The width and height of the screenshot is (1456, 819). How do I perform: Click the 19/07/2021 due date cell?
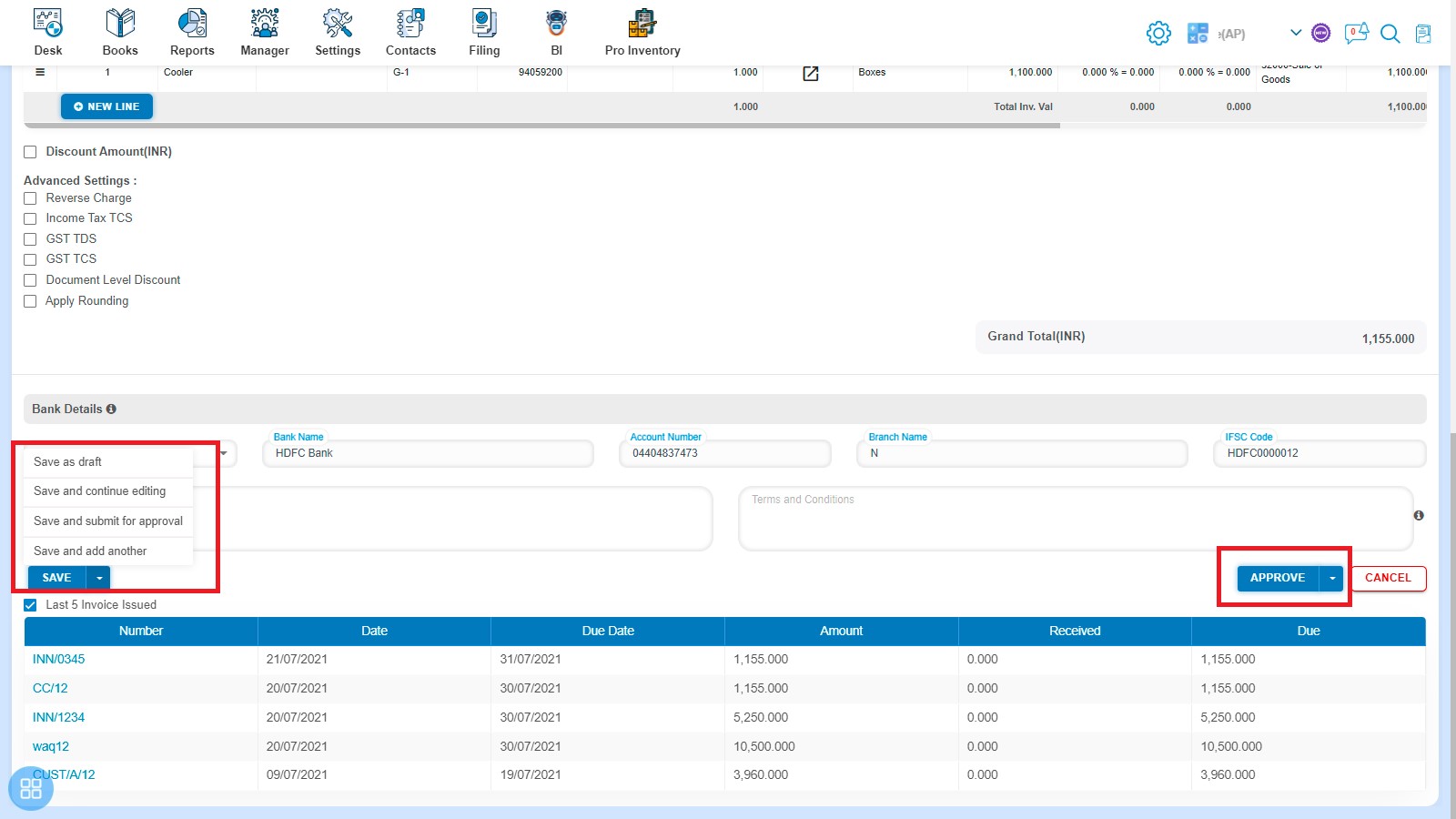point(531,775)
